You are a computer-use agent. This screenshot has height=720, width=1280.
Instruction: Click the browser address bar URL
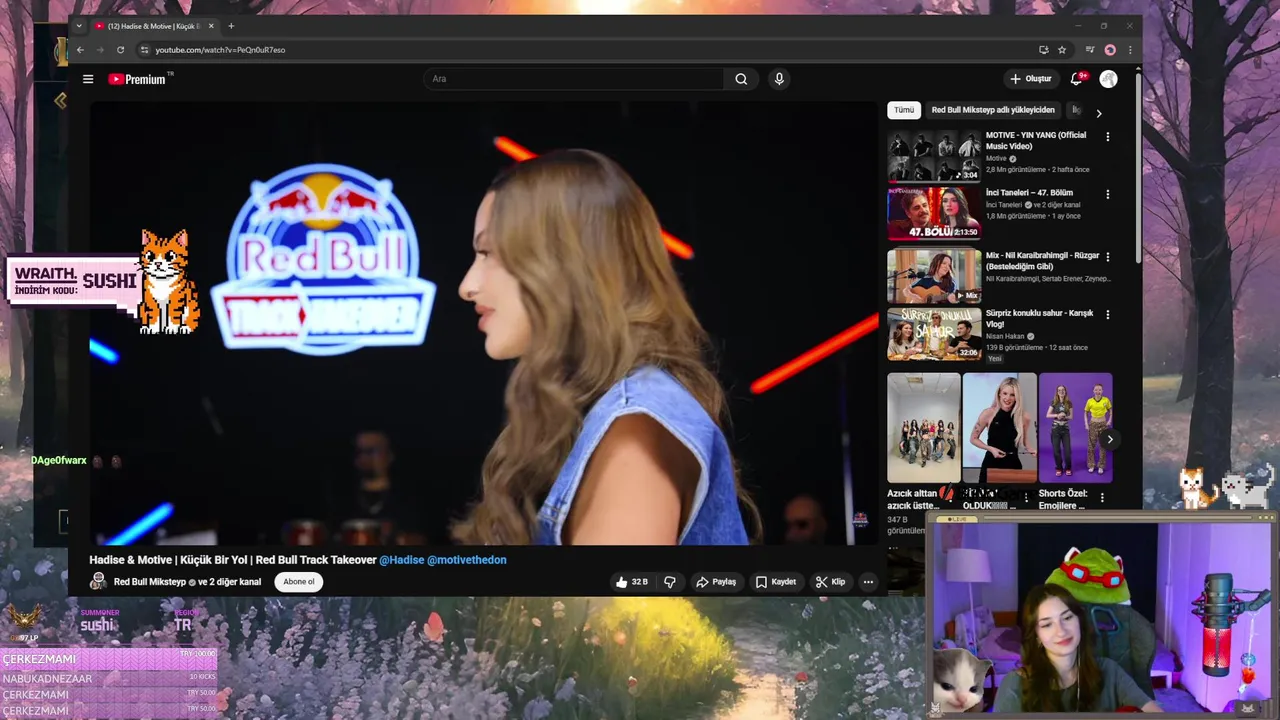[220, 50]
